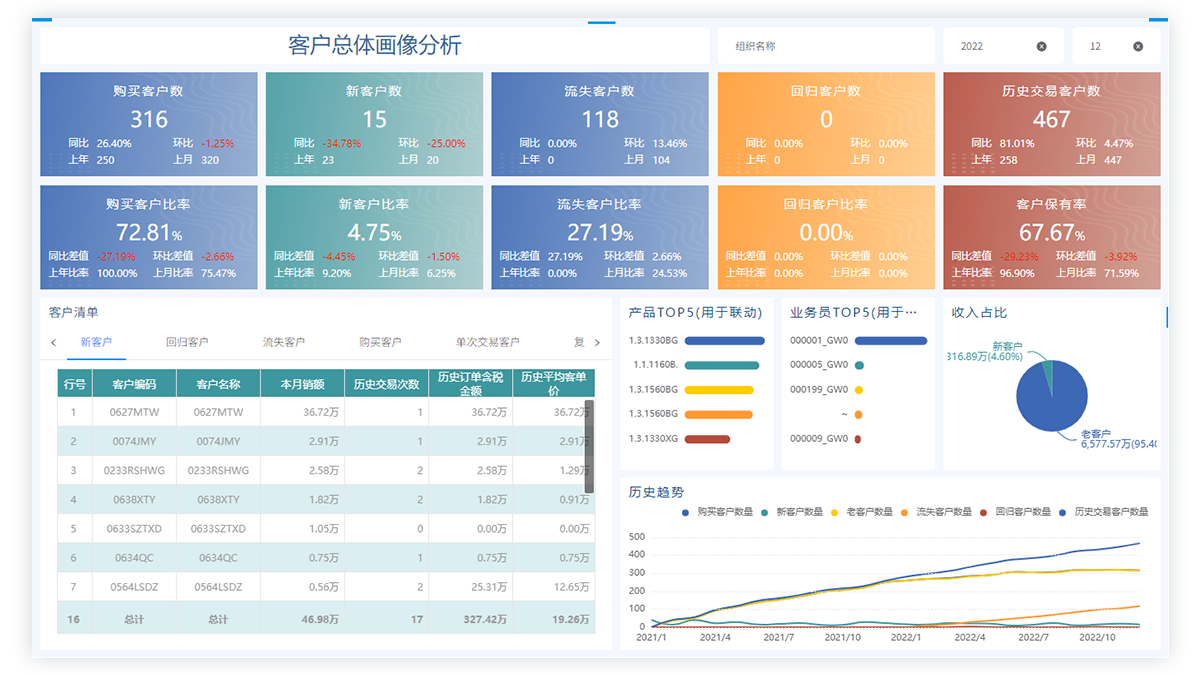Click customer code 0074JMY cell

(134, 441)
